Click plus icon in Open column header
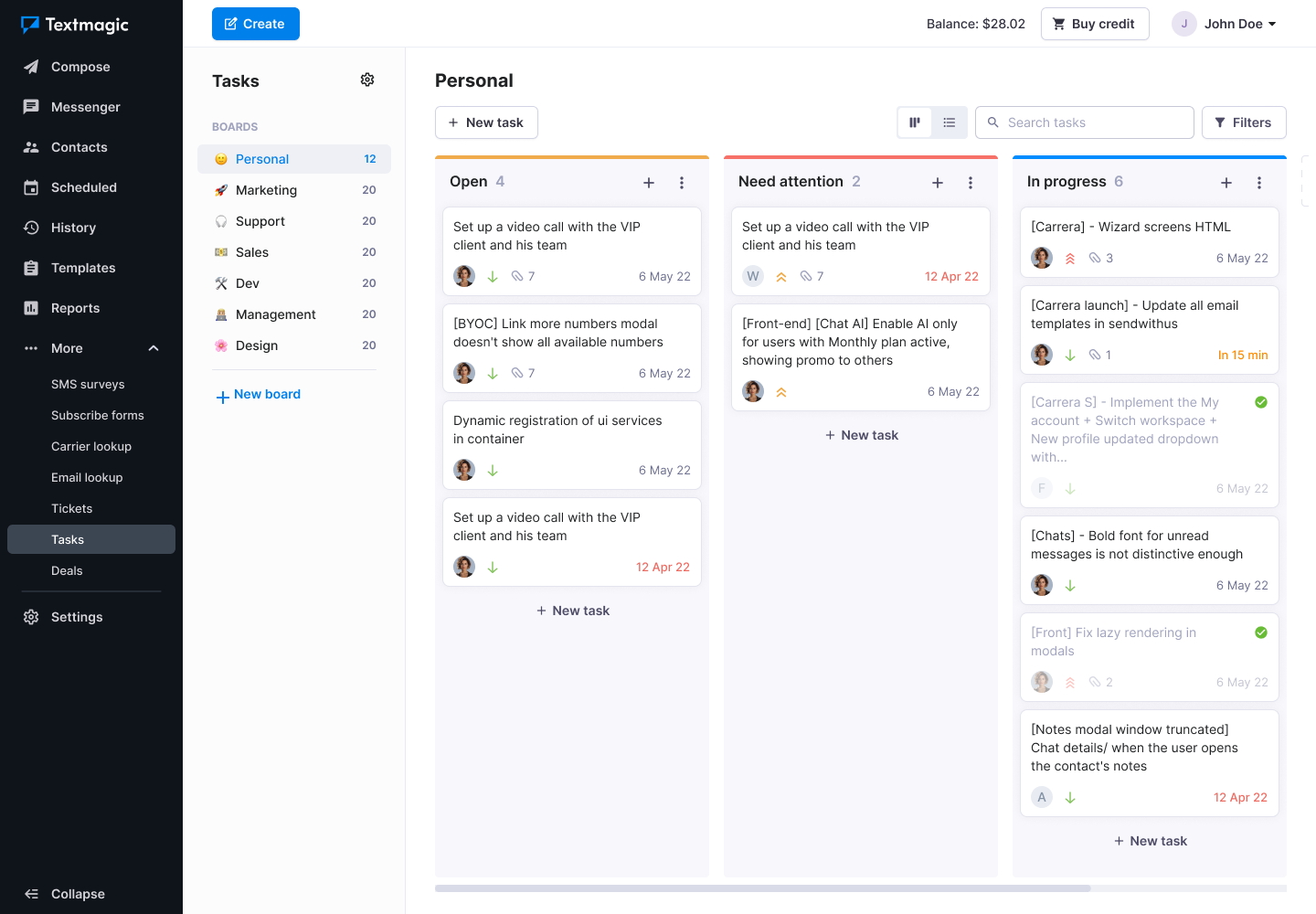1316x914 pixels. (649, 183)
